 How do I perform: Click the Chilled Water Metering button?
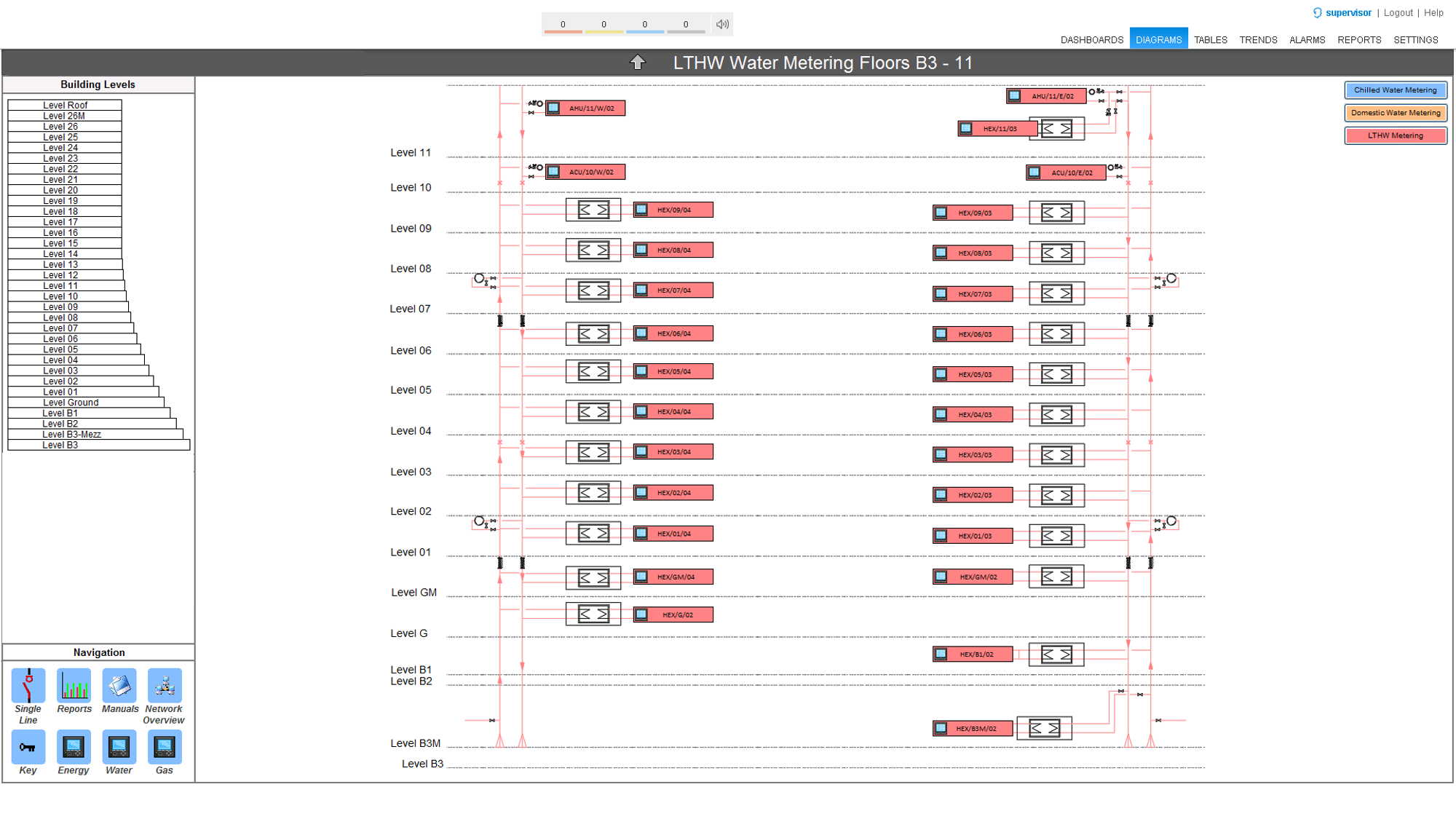[x=1395, y=90]
